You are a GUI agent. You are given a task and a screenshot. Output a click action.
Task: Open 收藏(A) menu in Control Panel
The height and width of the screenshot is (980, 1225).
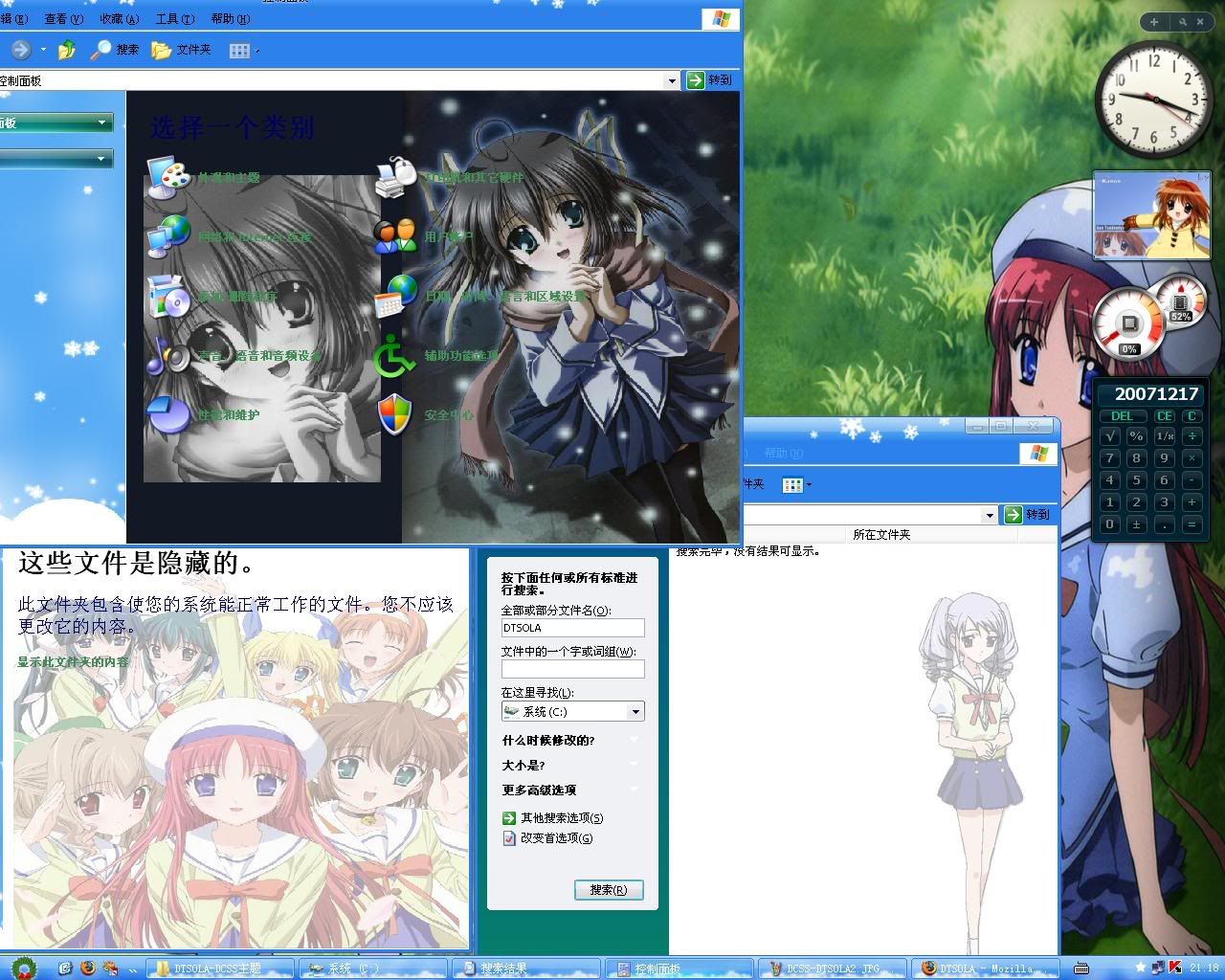(120, 18)
